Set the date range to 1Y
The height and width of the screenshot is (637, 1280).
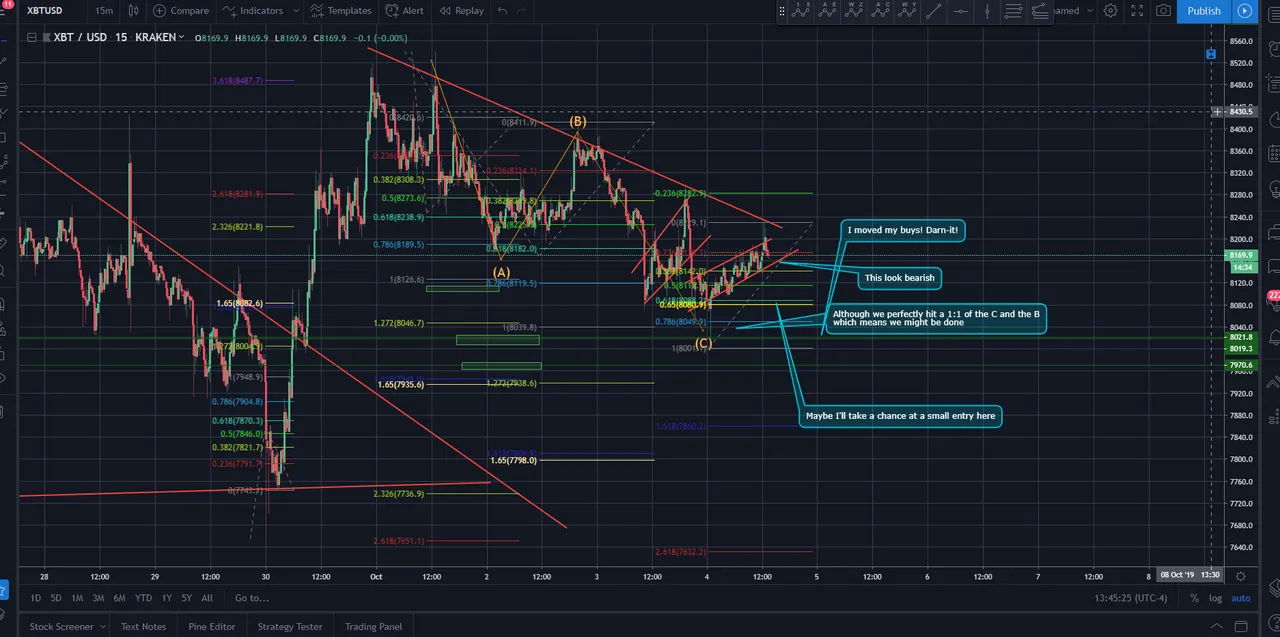167,598
